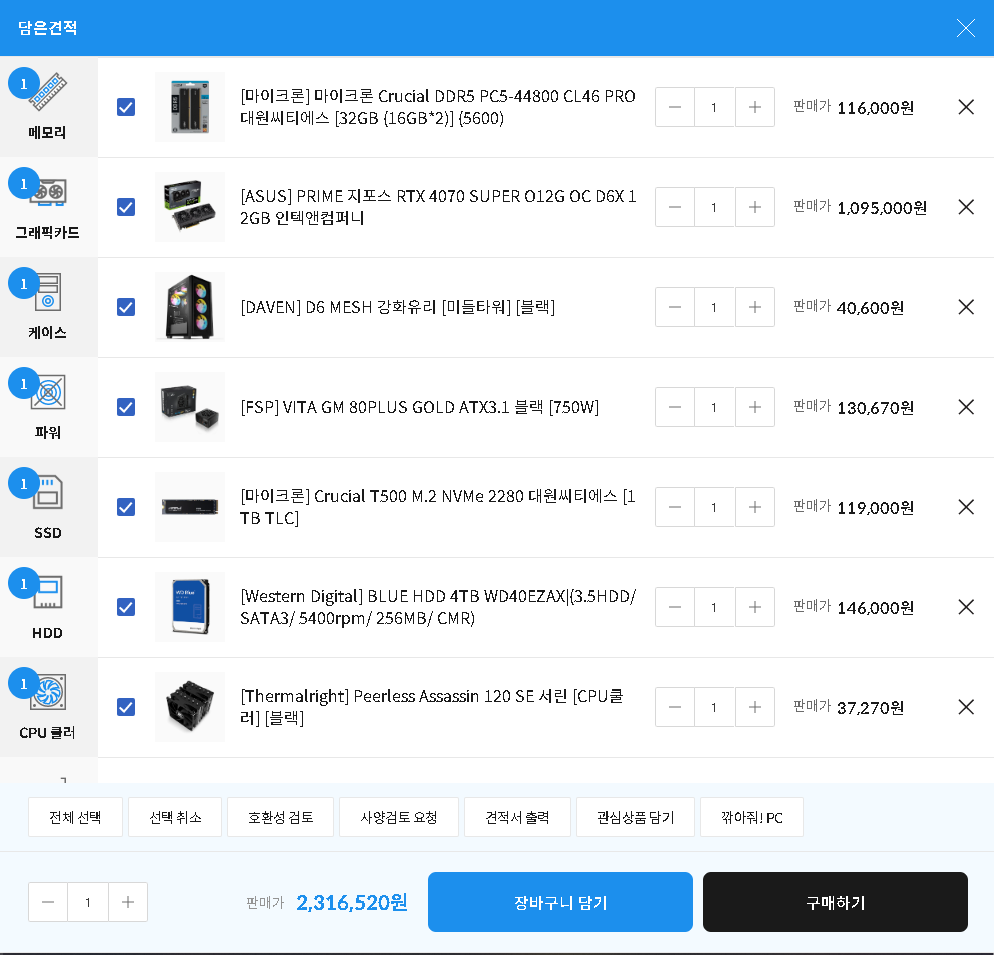Increase quantity of Crucial DDR5 memory
994x955 pixels.
[754, 107]
